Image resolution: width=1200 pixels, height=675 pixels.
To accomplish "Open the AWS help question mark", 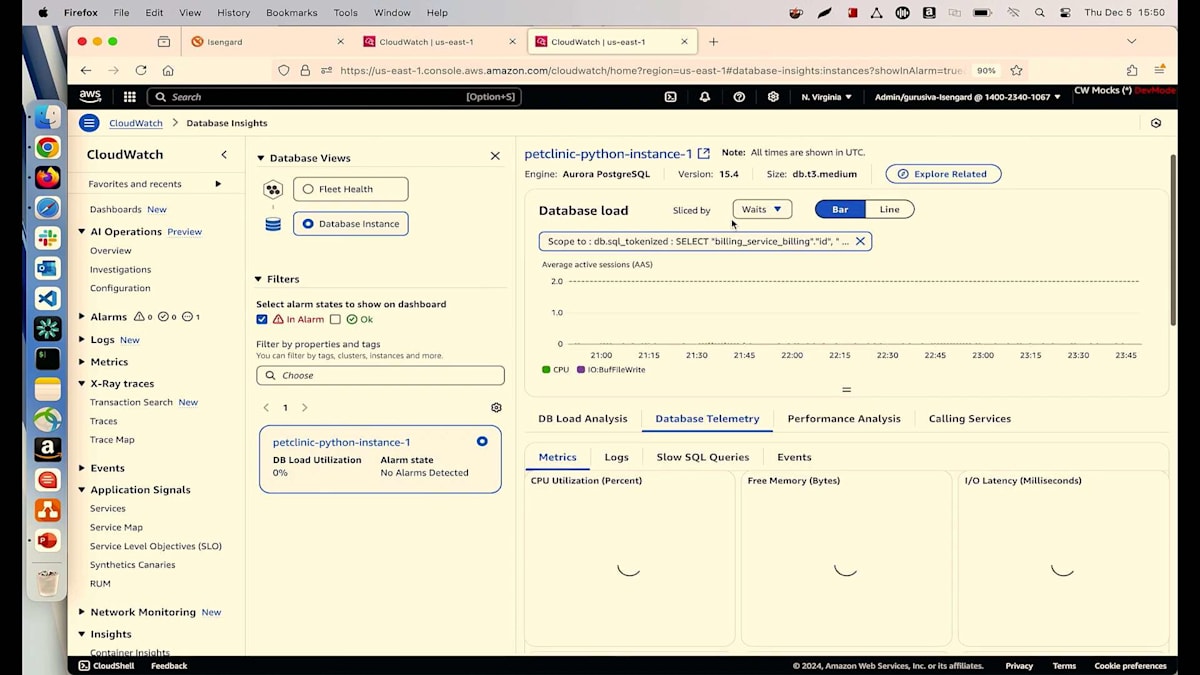I will (x=739, y=97).
